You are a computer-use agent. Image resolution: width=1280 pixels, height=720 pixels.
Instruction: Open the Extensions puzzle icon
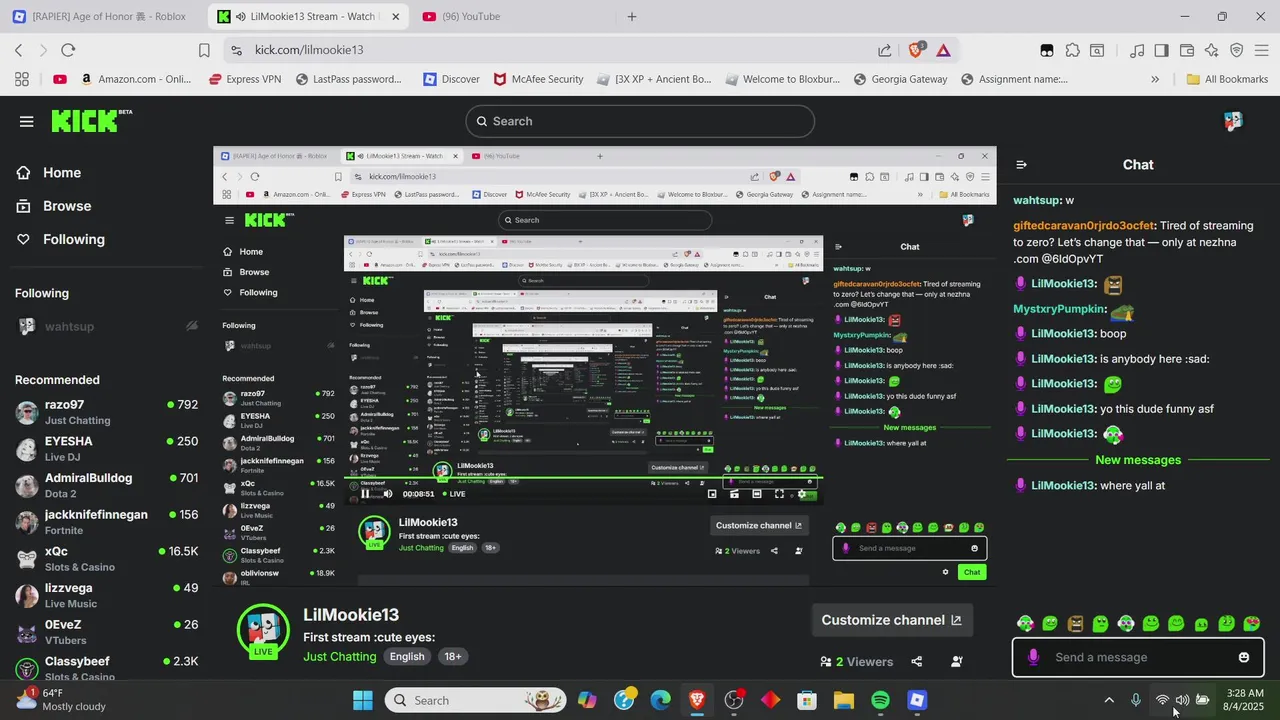(1072, 50)
